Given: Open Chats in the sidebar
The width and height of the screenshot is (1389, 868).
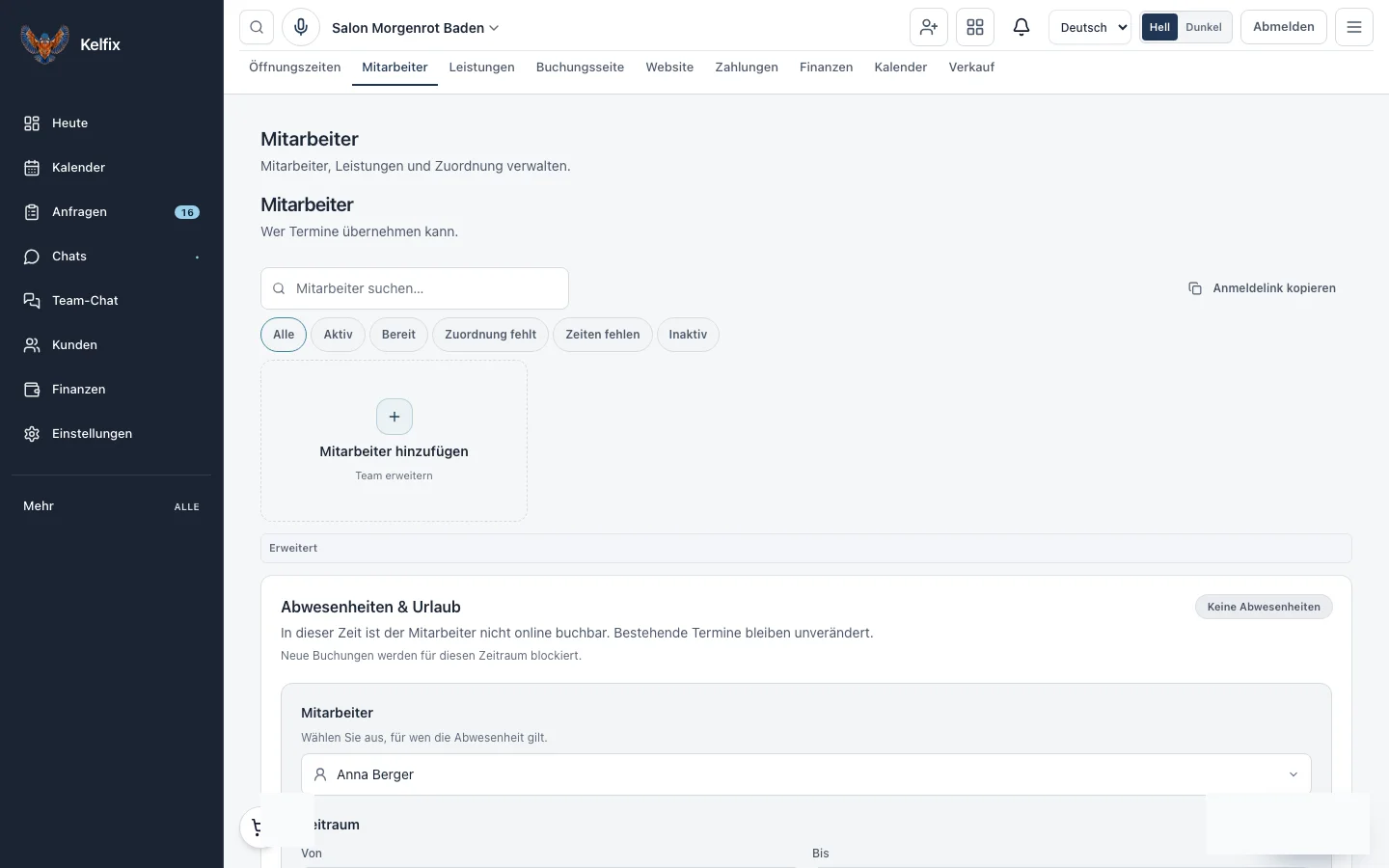Looking at the screenshot, I should click(x=112, y=257).
